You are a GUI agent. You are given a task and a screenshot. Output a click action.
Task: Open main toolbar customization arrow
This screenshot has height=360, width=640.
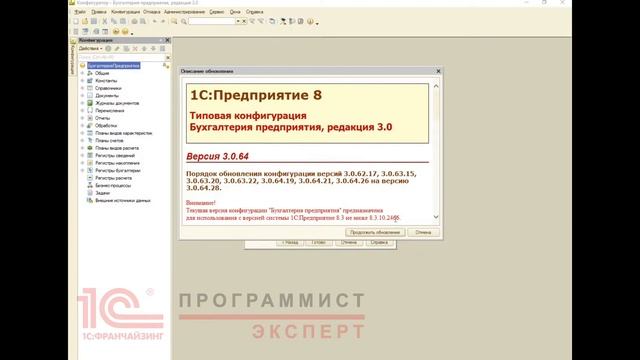(317, 23)
